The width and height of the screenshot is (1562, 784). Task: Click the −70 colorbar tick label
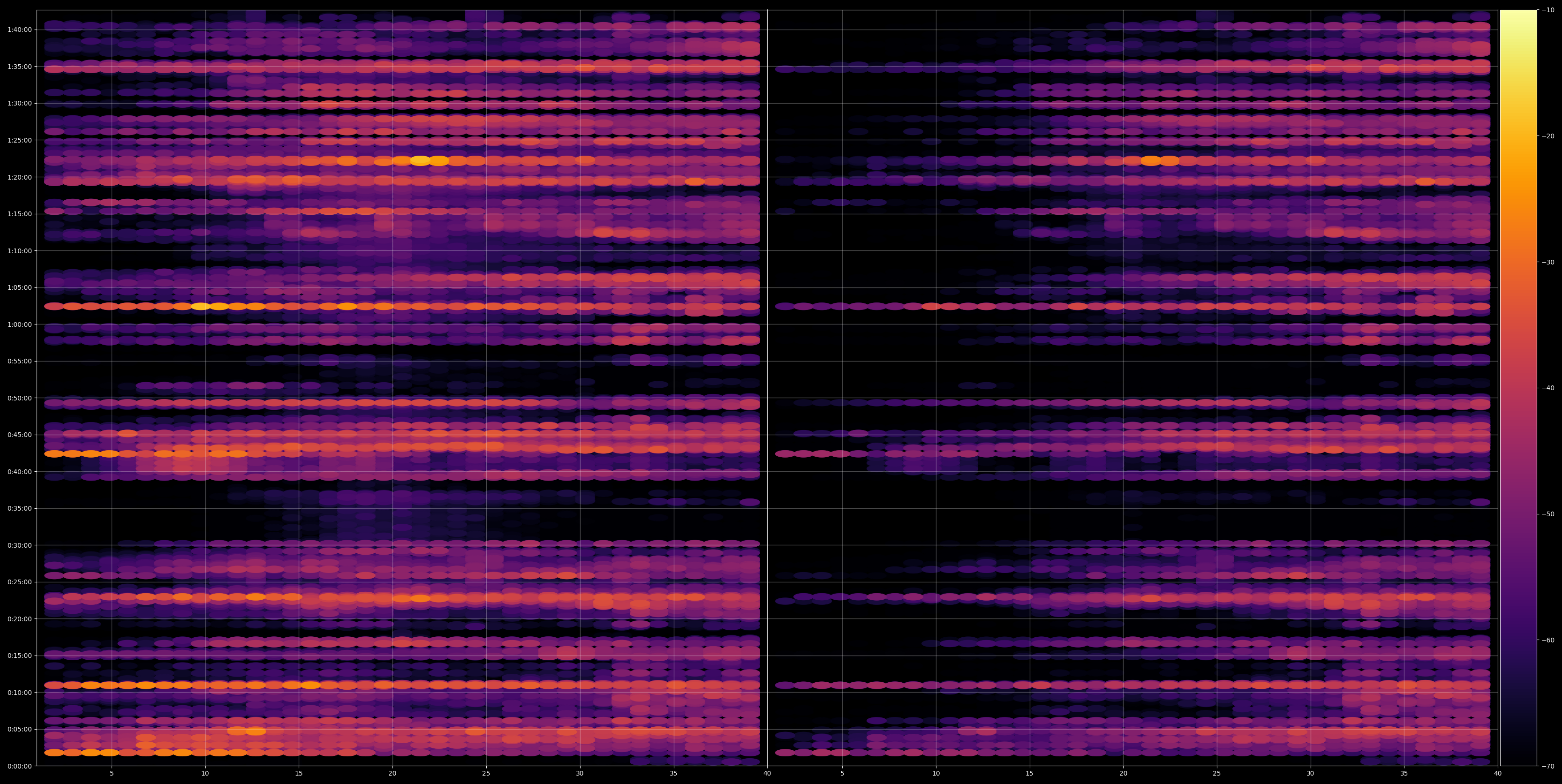tap(1548, 766)
